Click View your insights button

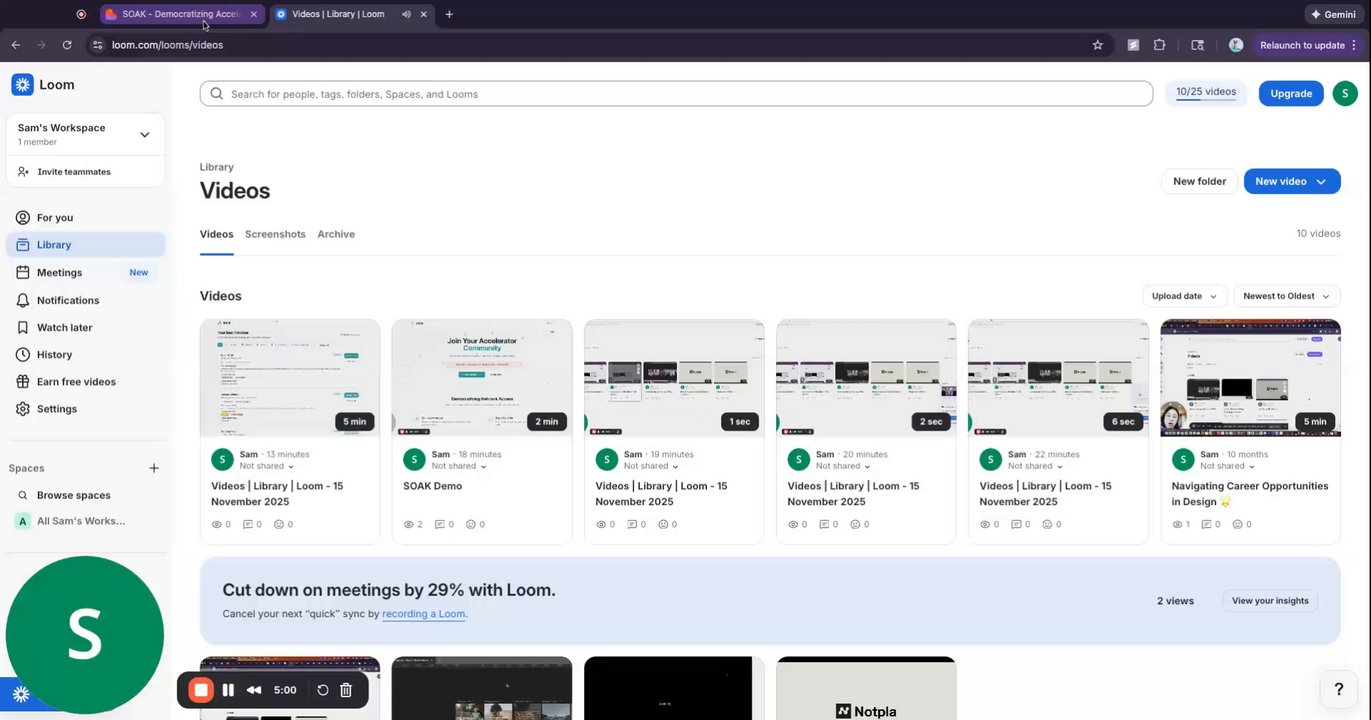tap(1270, 601)
